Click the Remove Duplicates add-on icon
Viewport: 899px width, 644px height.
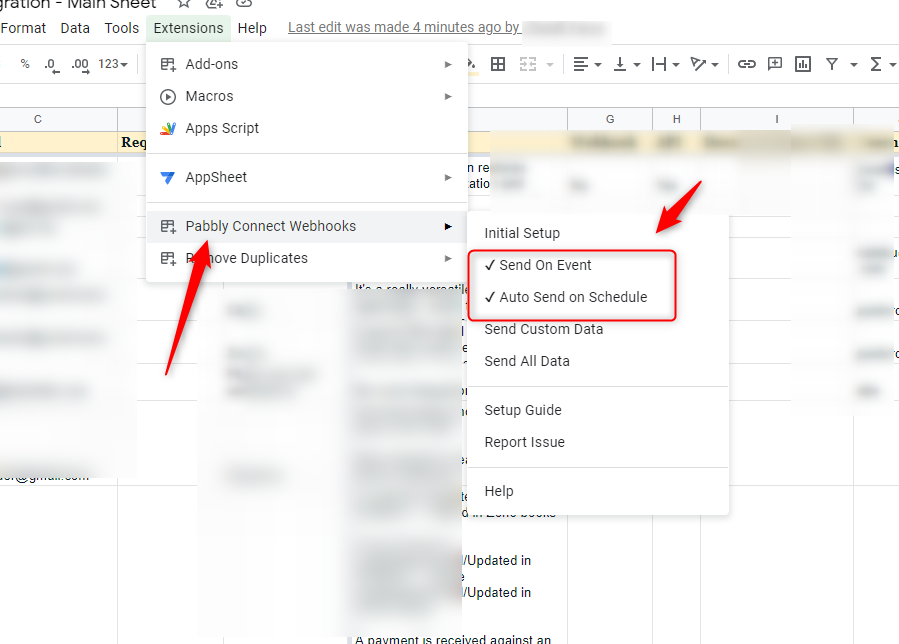pos(167,259)
